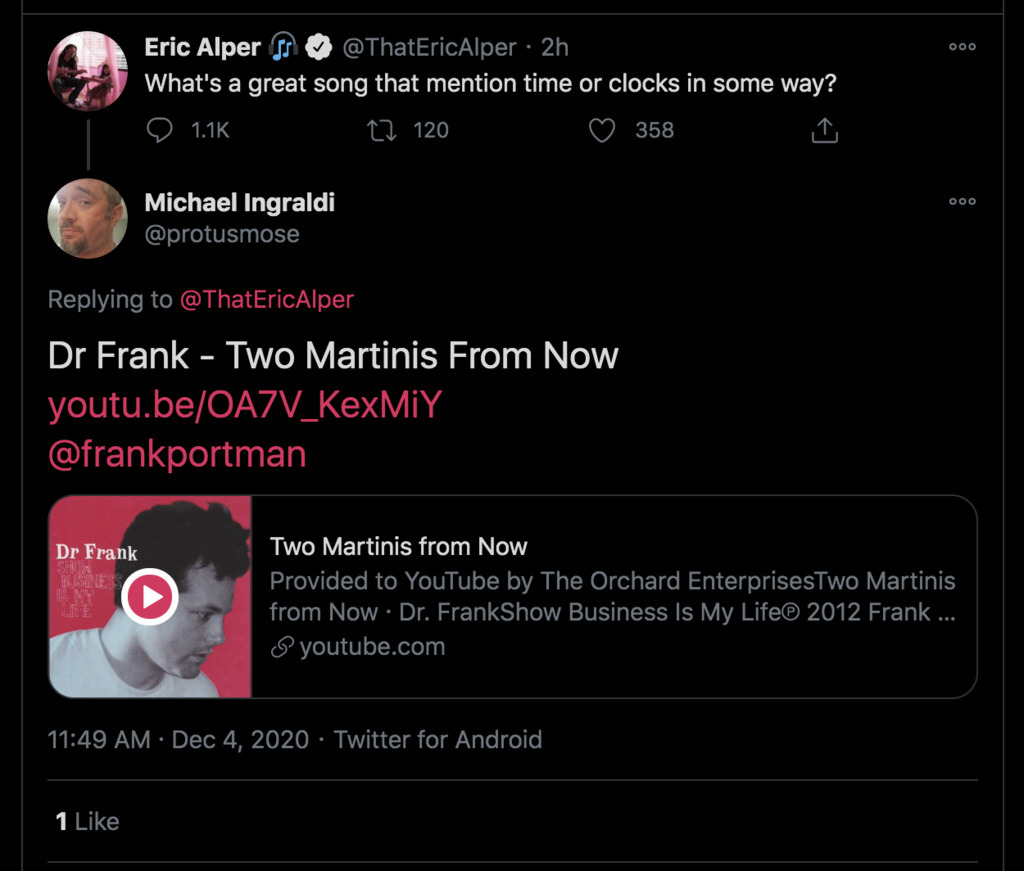Open more options on Eric Alper's tweet
1024x871 pixels.
coord(962,47)
